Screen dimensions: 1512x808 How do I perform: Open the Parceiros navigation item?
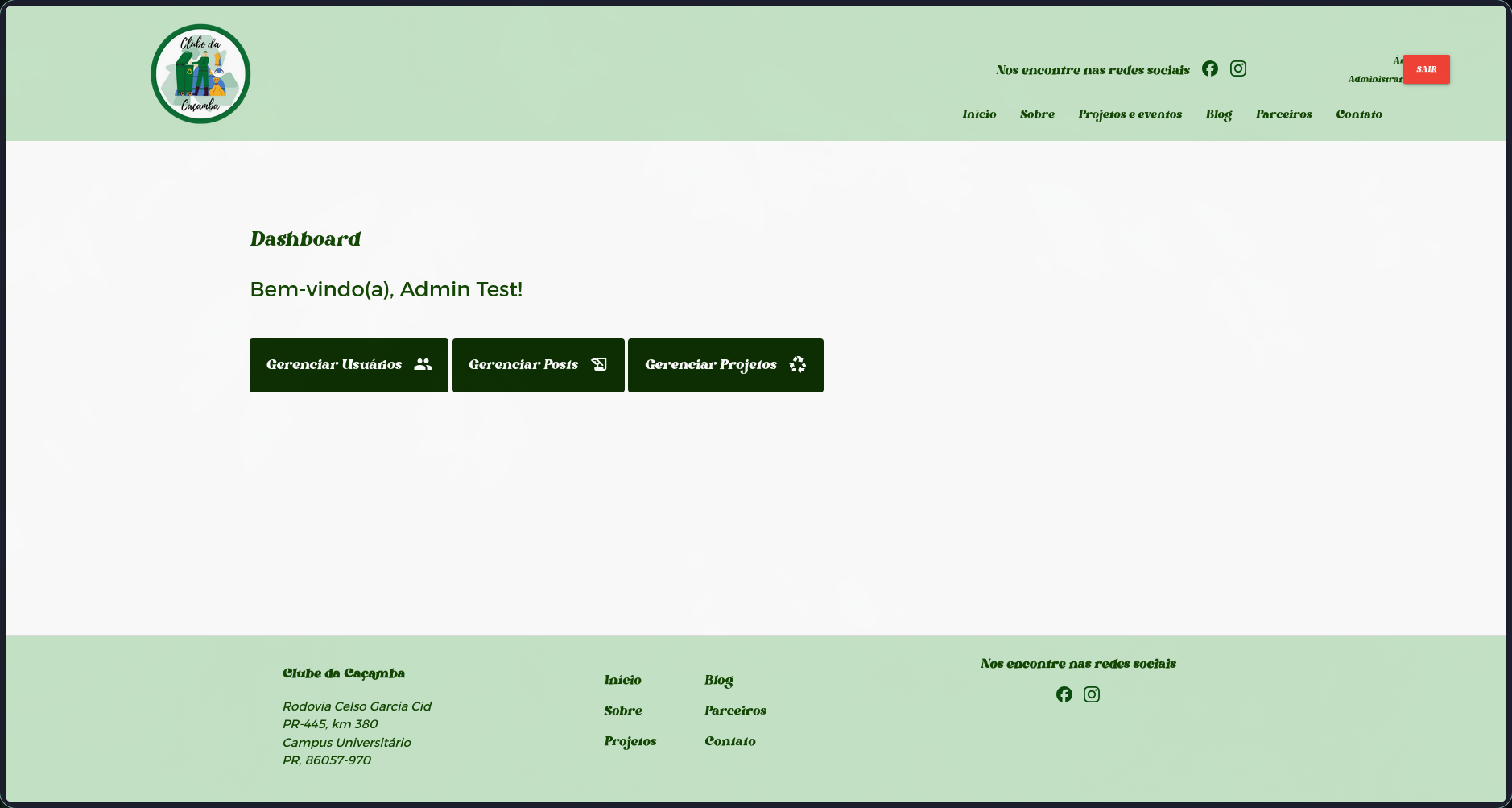point(1283,114)
